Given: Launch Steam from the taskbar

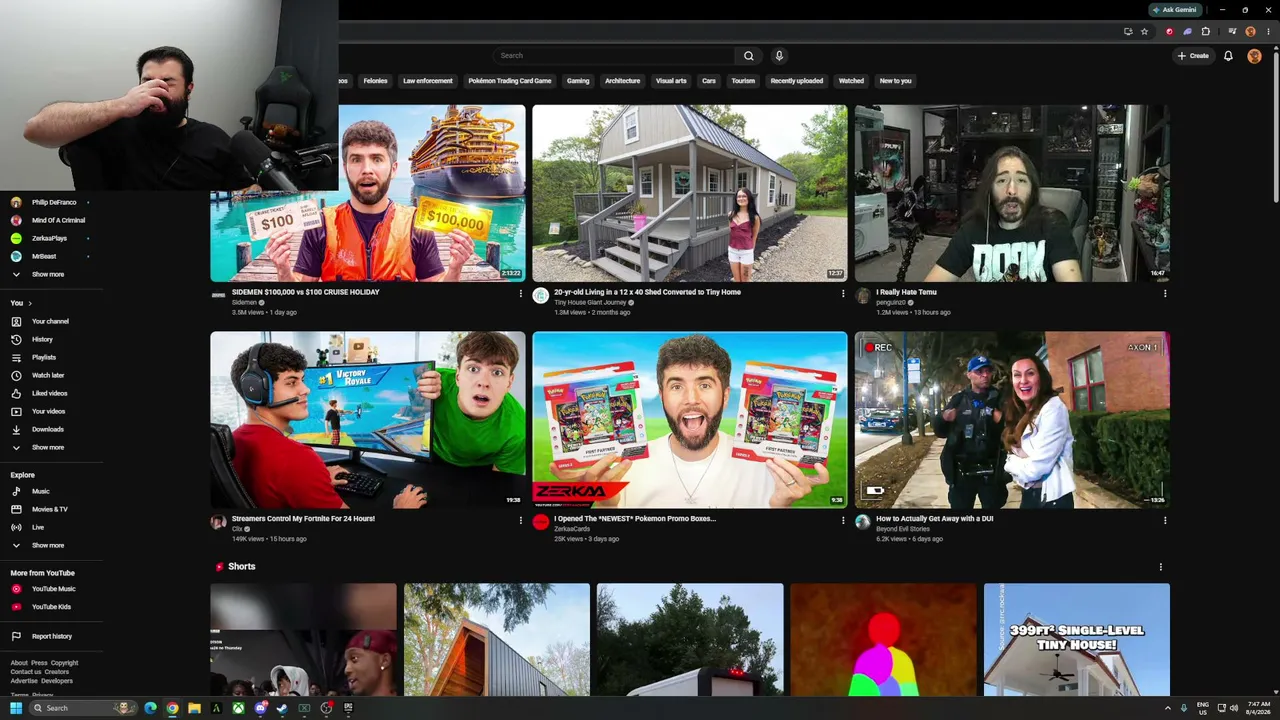Looking at the screenshot, I should point(282,708).
